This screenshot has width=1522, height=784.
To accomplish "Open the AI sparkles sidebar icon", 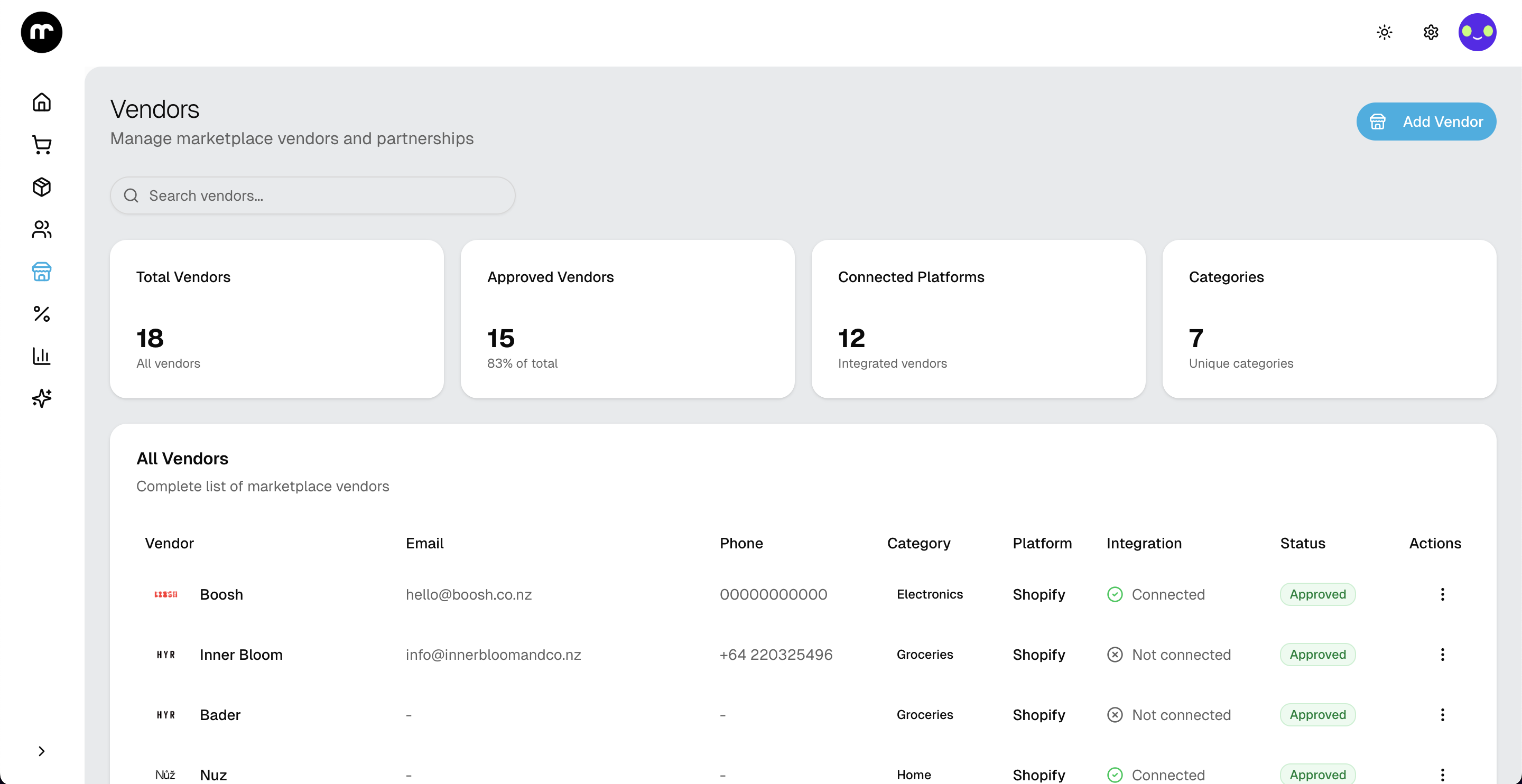I will [x=41, y=398].
